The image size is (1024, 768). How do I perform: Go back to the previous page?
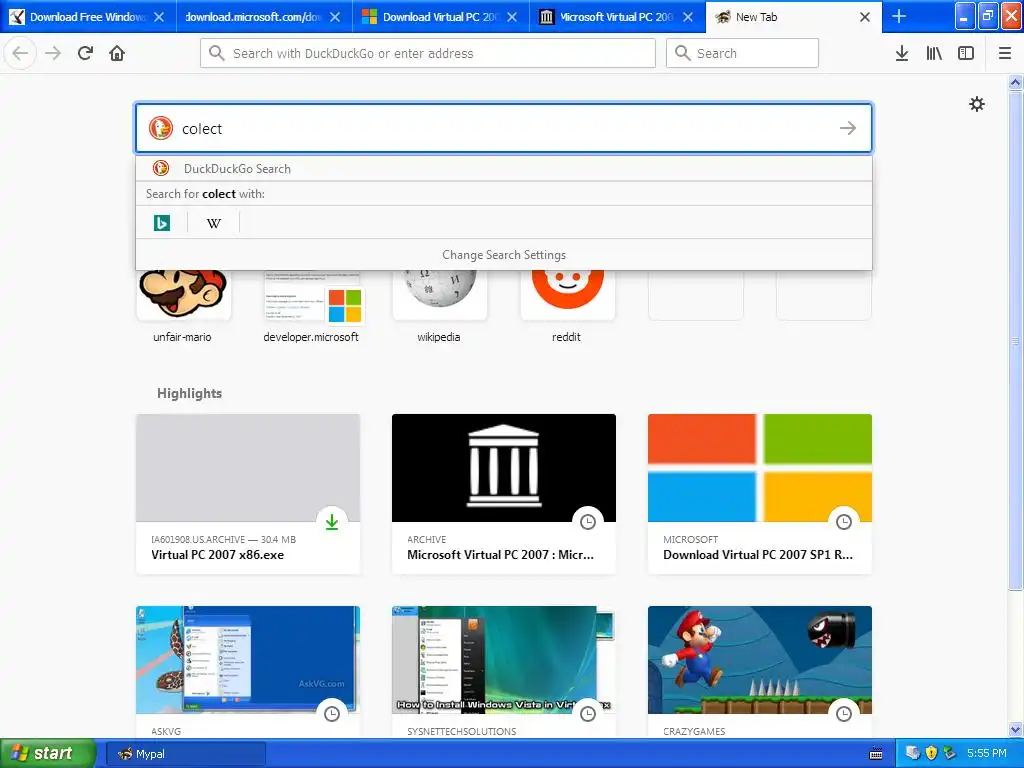coord(20,53)
